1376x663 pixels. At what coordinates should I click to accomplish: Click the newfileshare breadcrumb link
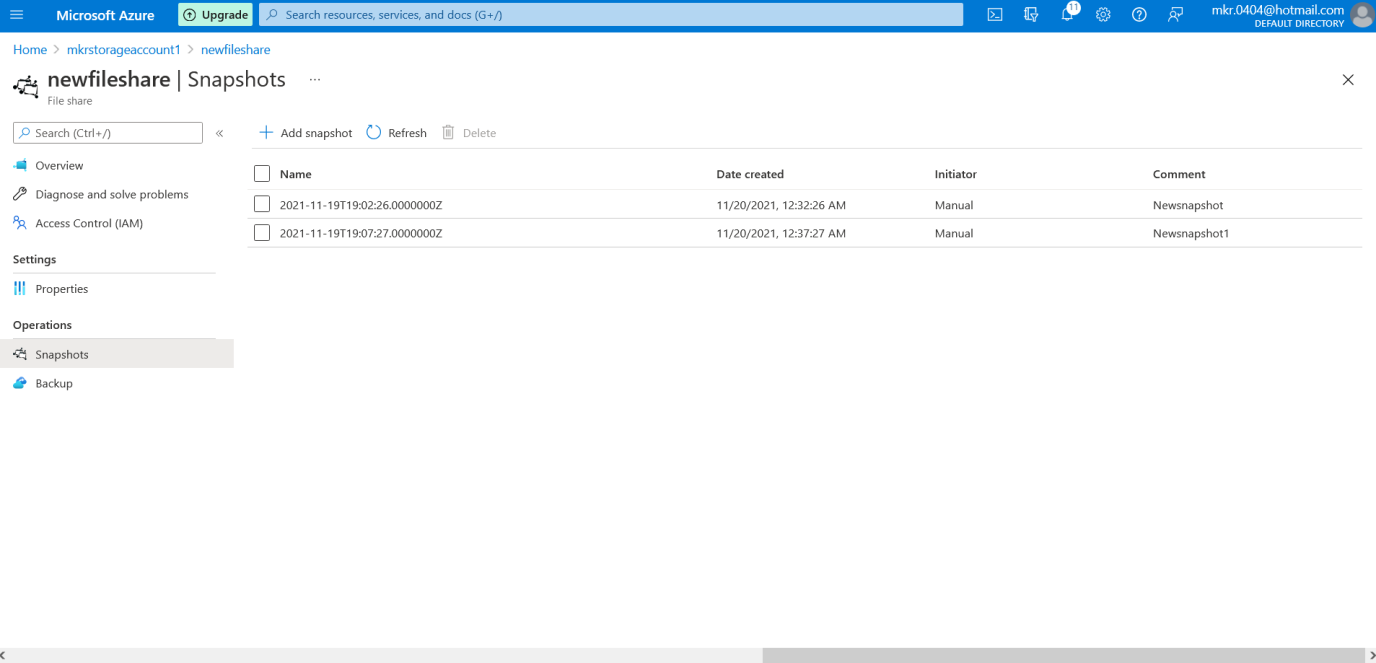(x=236, y=49)
